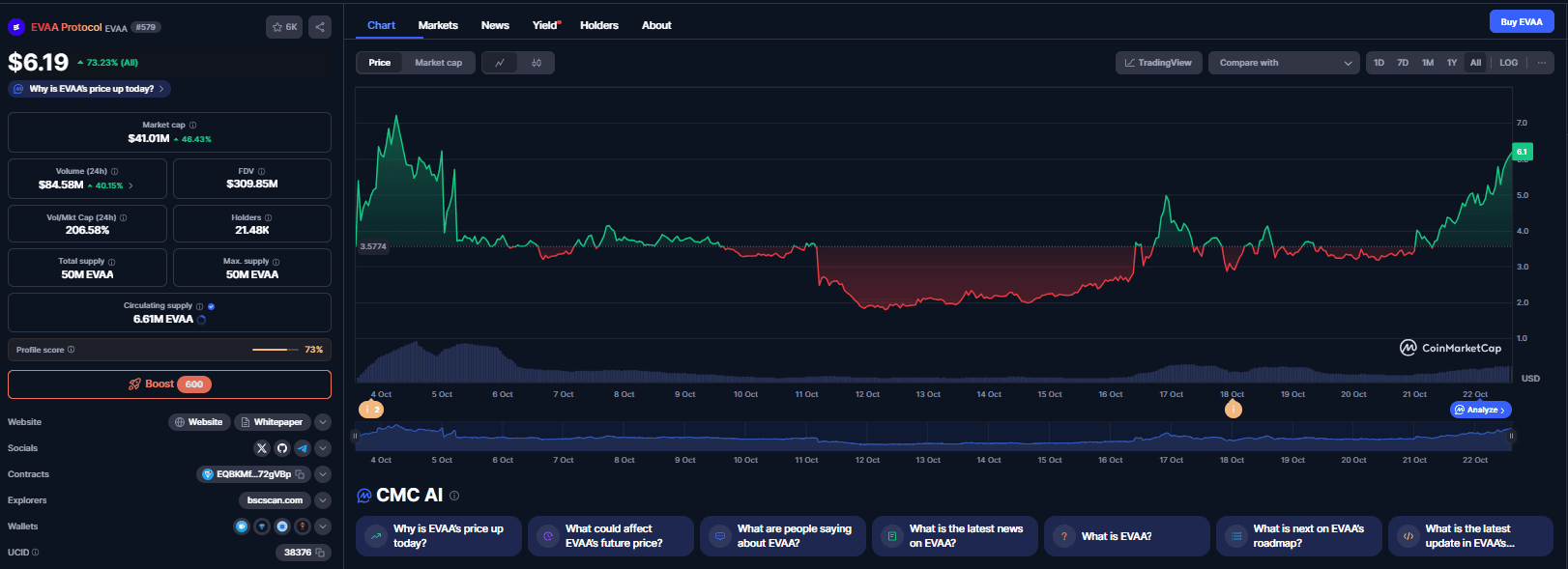The image size is (1568, 569).
Task: Click right handle of chart range slider
Action: click(1512, 437)
